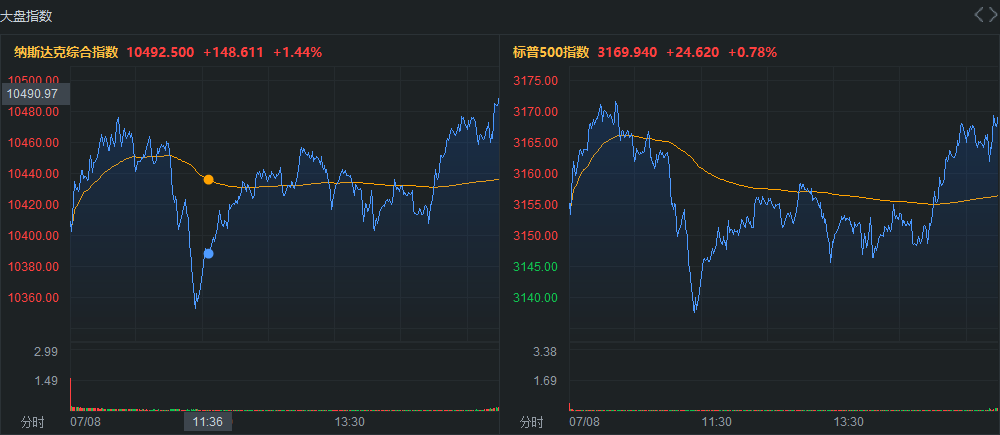Select the S&P change value +24.620
1000x435 pixels.
point(693,52)
